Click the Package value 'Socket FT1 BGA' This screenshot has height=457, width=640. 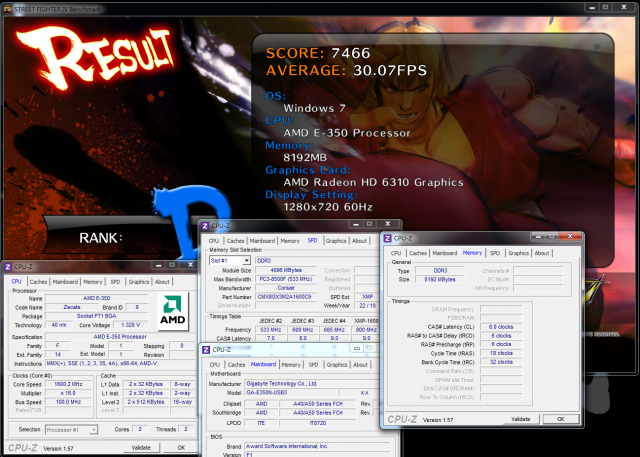(96, 316)
